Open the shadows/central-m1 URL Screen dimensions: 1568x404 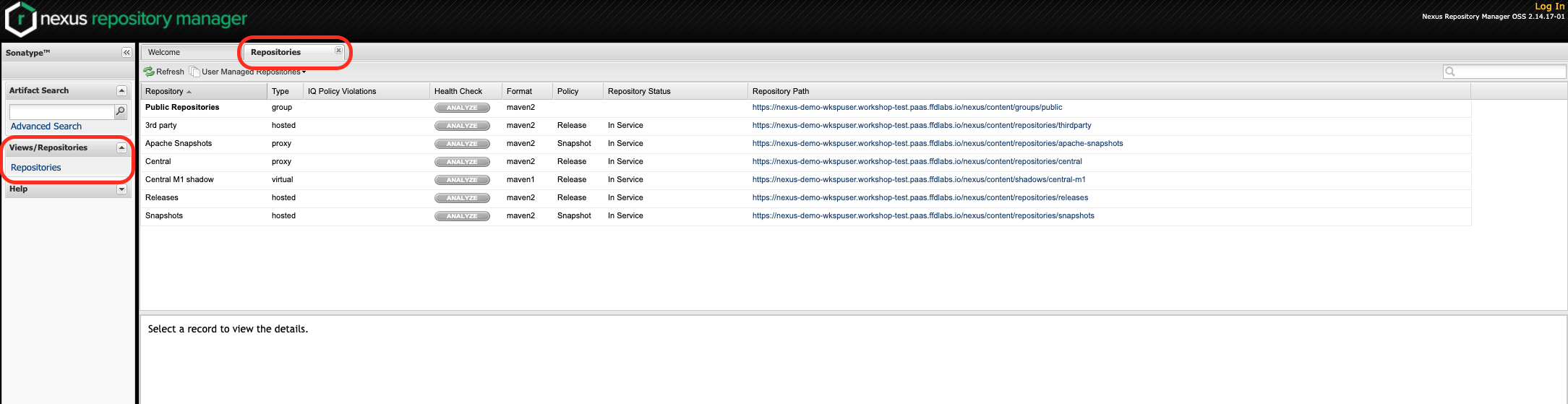[x=919, y=179]
